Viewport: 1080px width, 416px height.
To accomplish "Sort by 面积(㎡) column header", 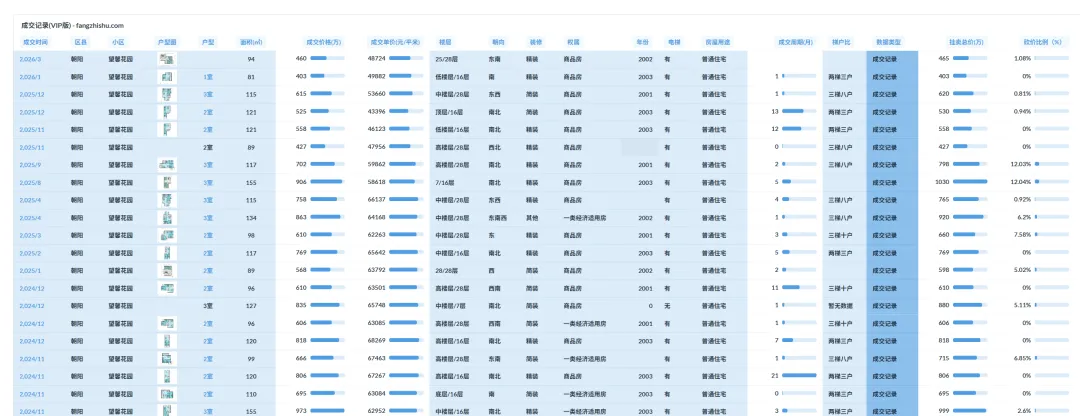I will pos(250,42).
